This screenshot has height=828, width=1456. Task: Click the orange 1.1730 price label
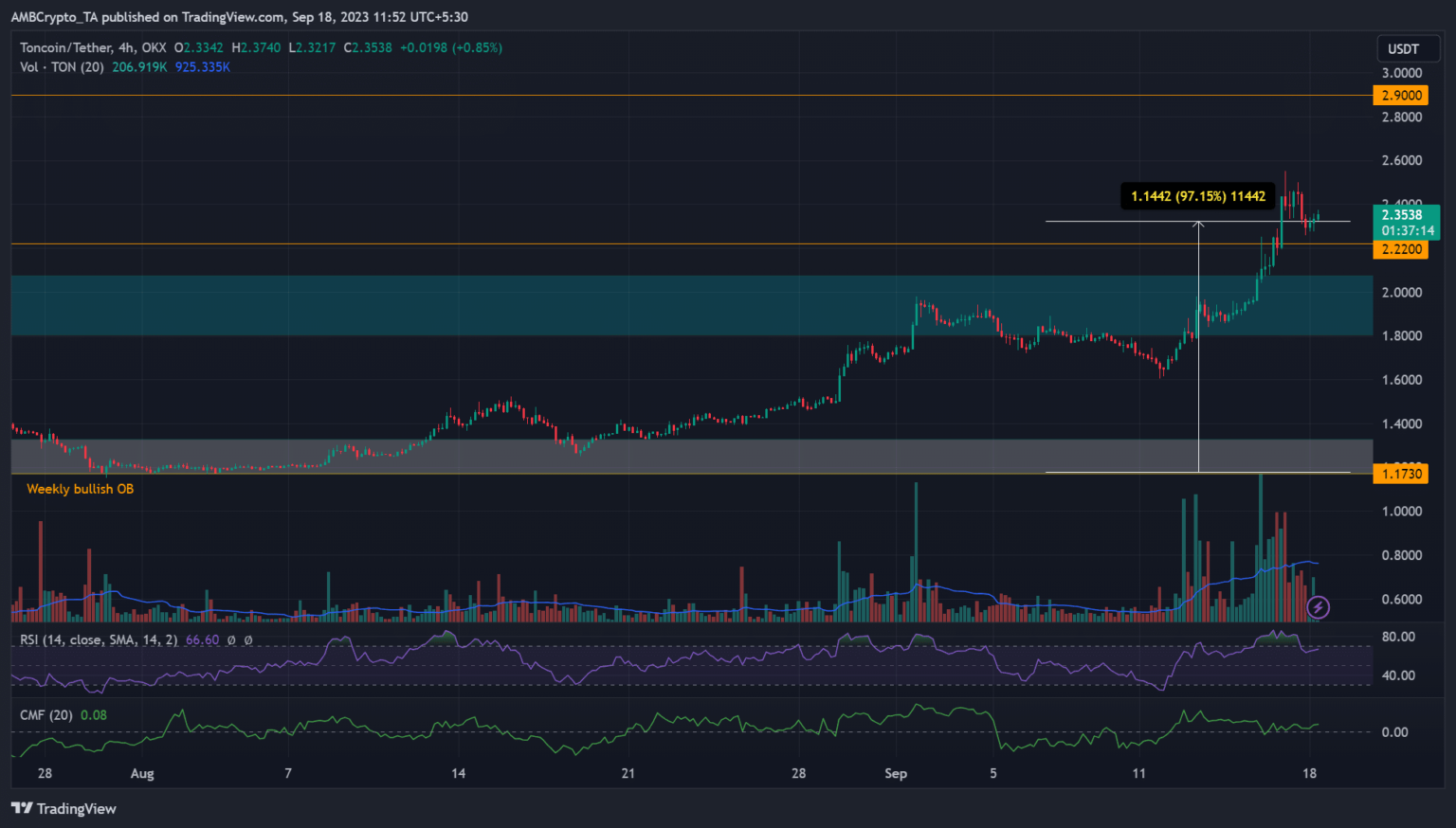point(1400,474)
